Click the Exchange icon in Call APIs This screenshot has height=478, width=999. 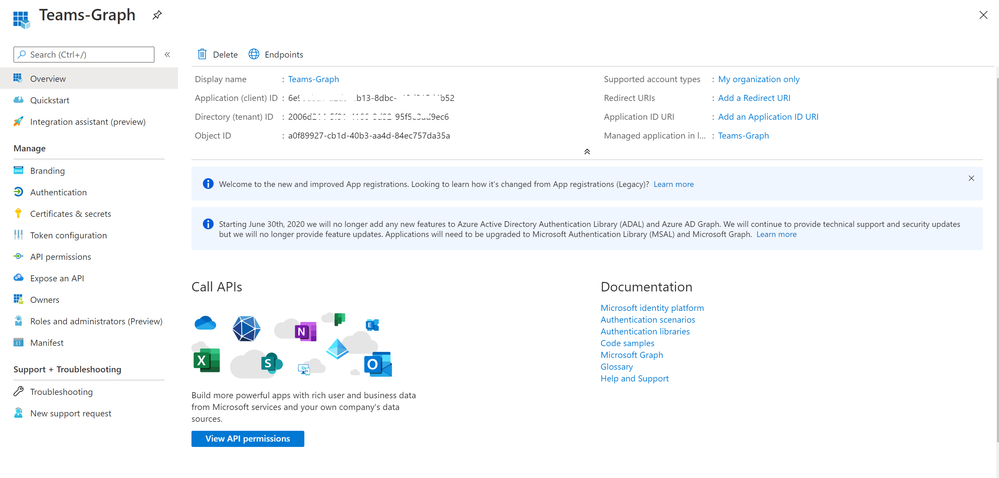373,325
